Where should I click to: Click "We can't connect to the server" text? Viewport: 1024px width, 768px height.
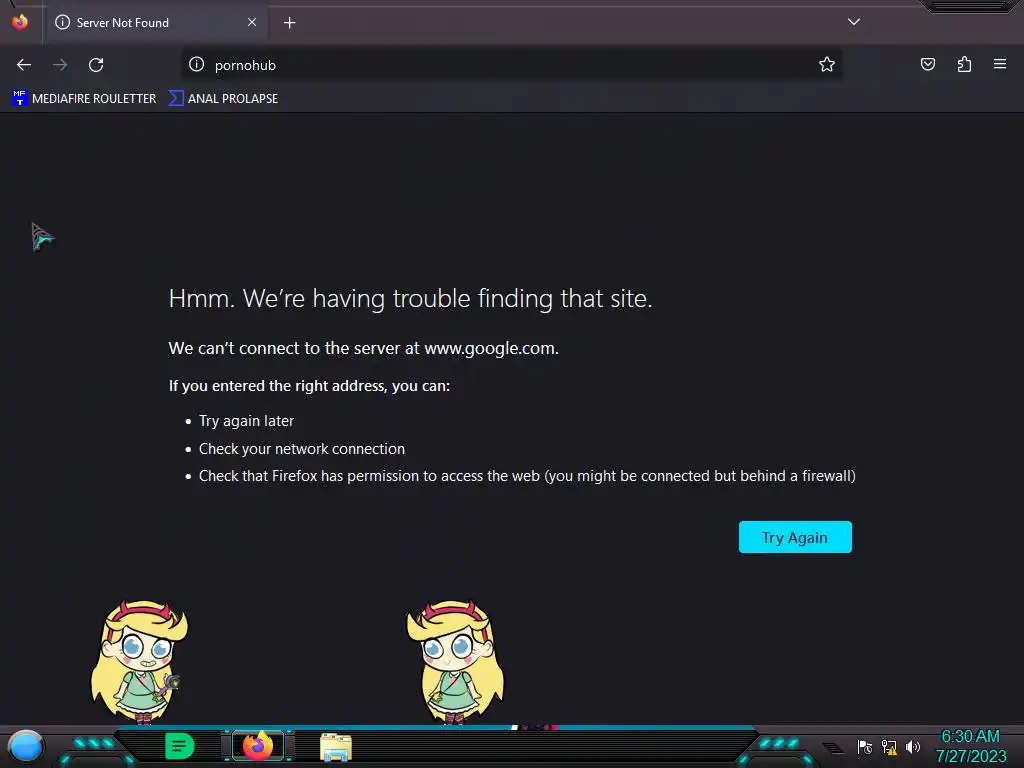pyautogui.click(x=364, y=348)
